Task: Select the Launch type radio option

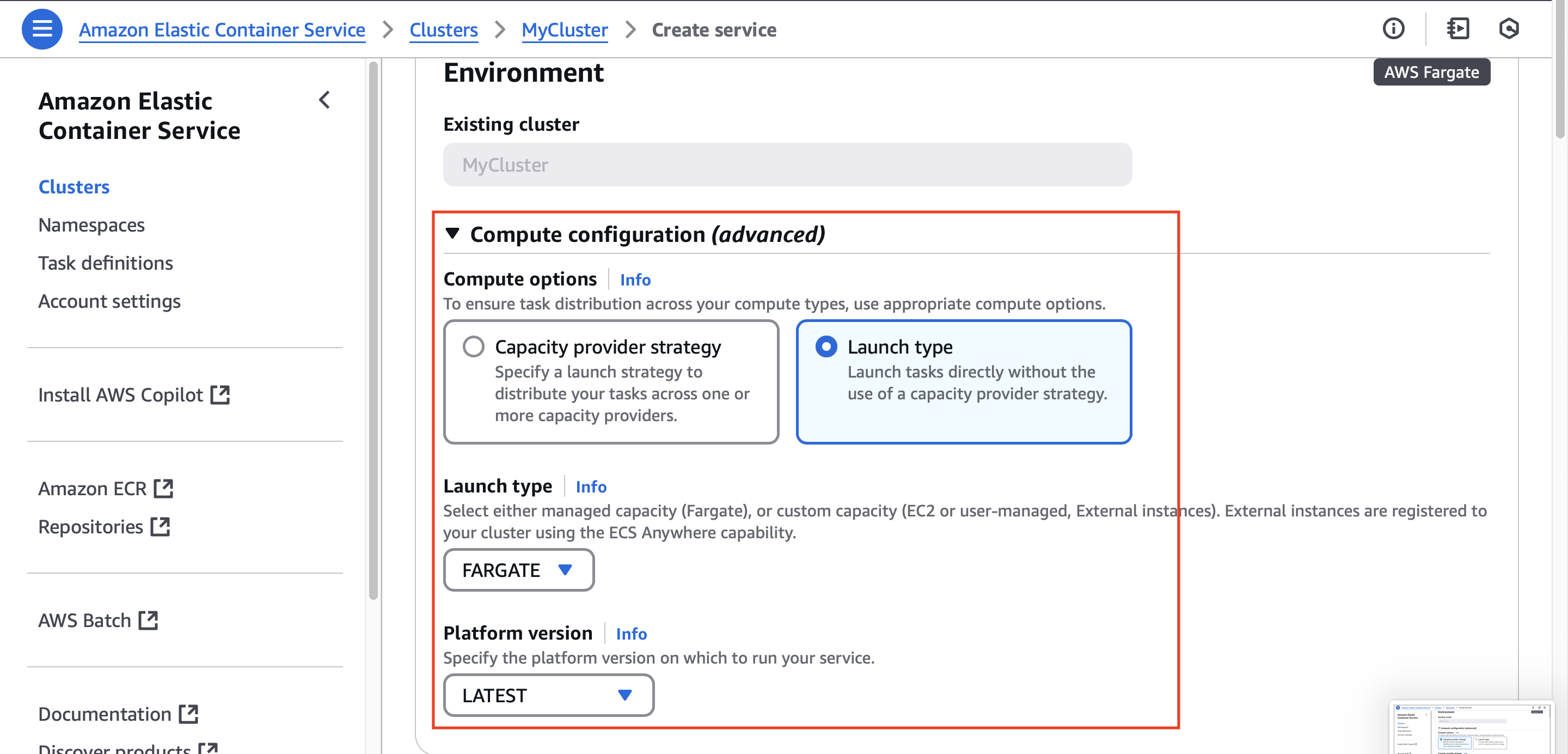Action: click(x=826, y=346)
